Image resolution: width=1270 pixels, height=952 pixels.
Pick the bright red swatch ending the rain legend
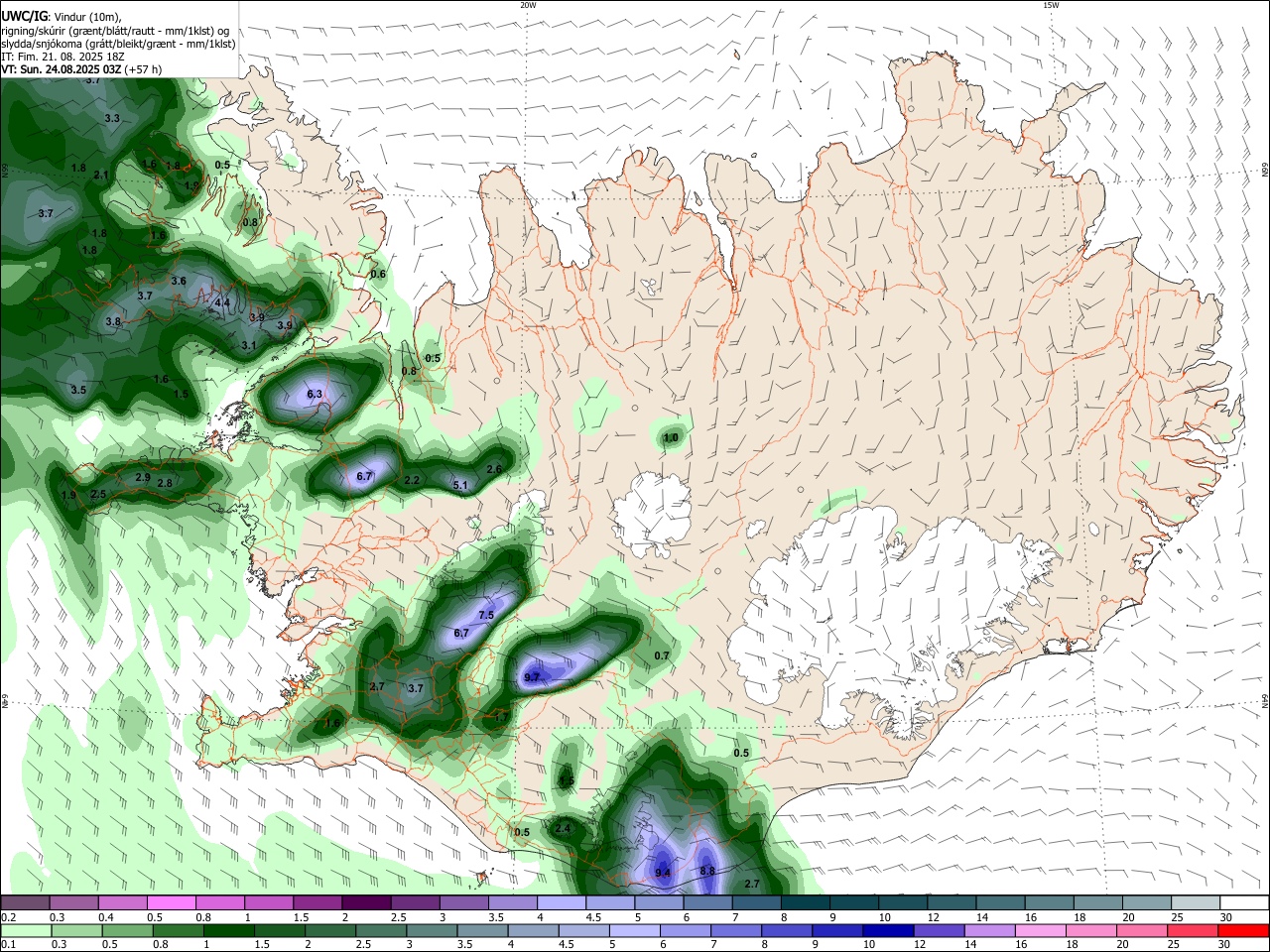[x=1242, y=930]
